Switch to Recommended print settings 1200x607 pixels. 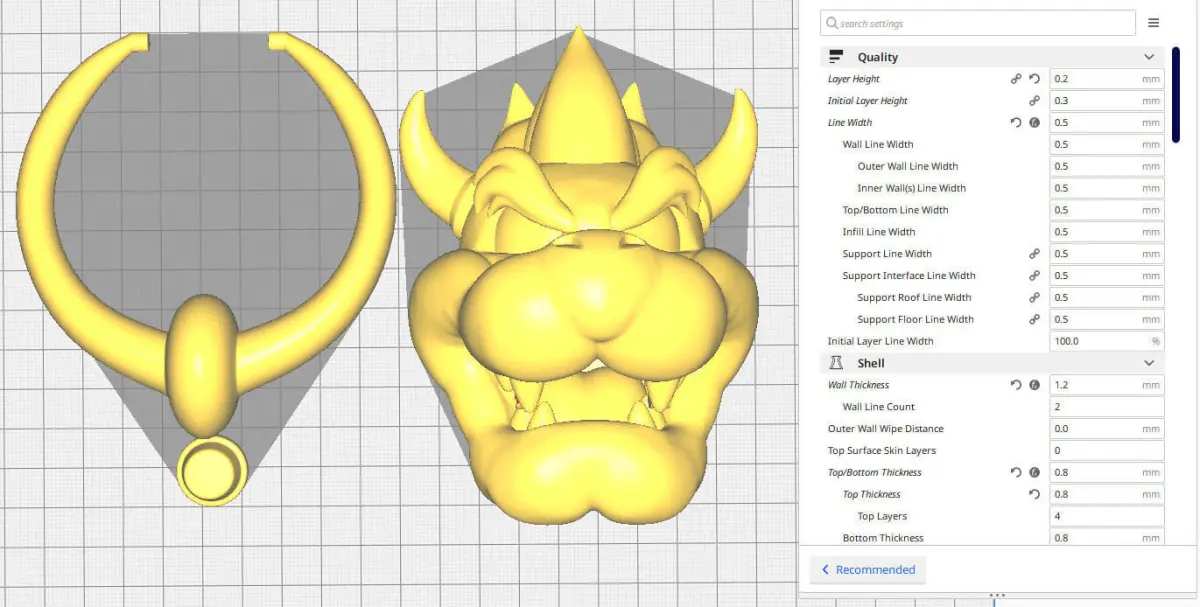(x=868, y=570)
